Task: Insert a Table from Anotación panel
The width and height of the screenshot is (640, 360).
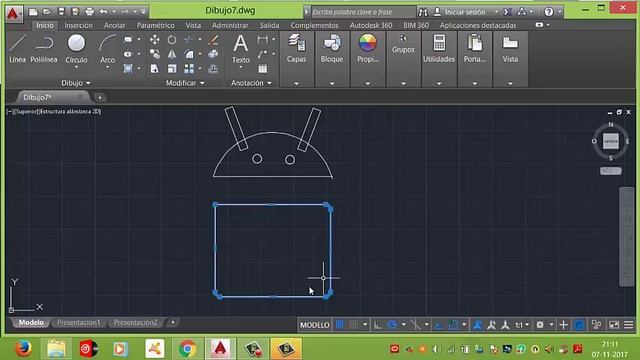Action: tap(262, 69)
